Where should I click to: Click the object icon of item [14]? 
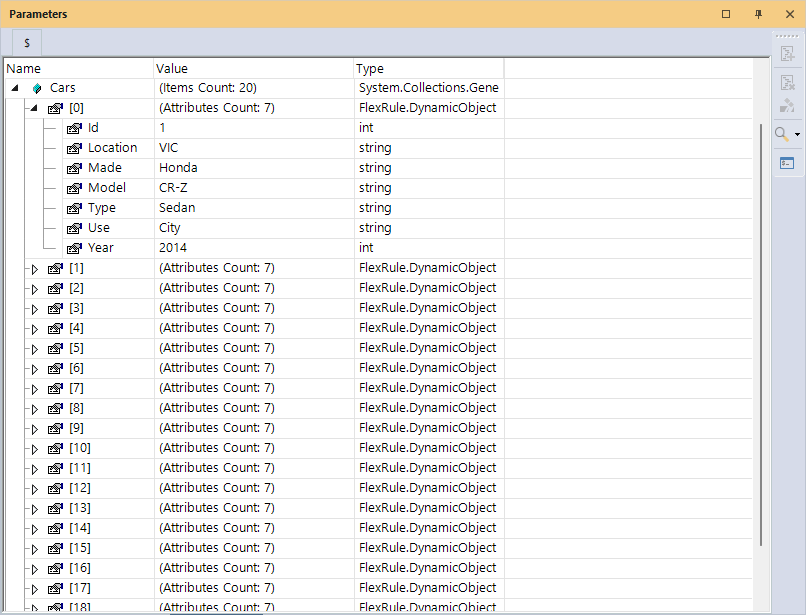[x=56, y=529]
